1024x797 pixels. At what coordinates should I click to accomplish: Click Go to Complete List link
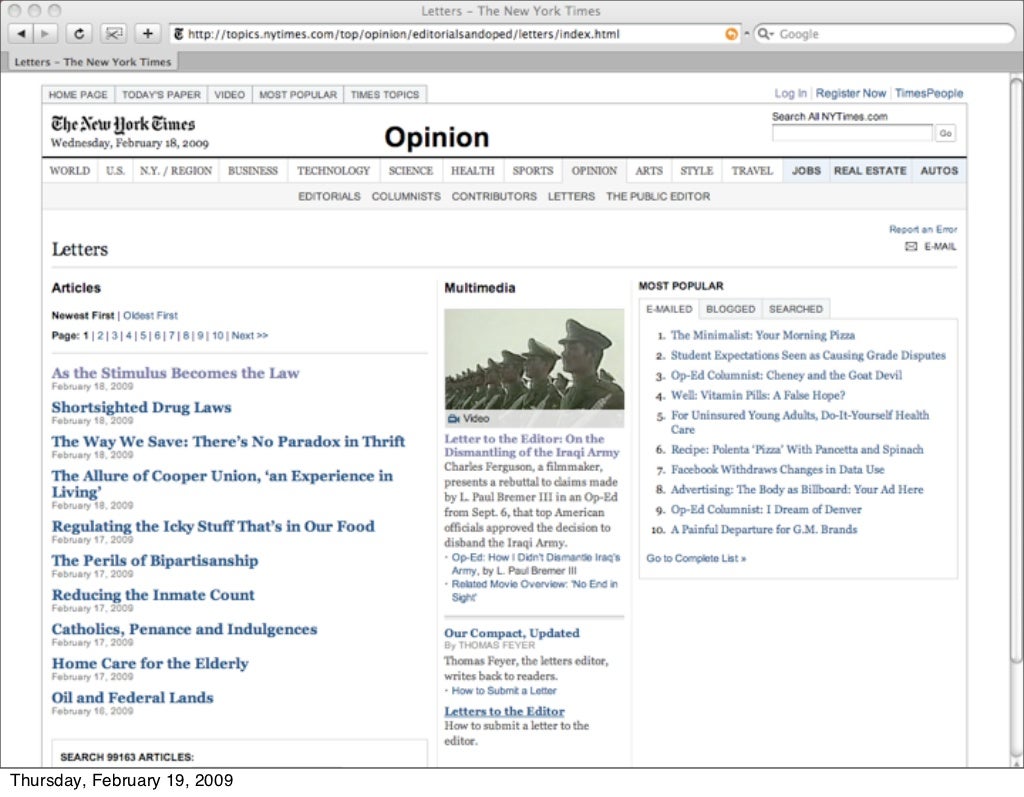[696, 559]
